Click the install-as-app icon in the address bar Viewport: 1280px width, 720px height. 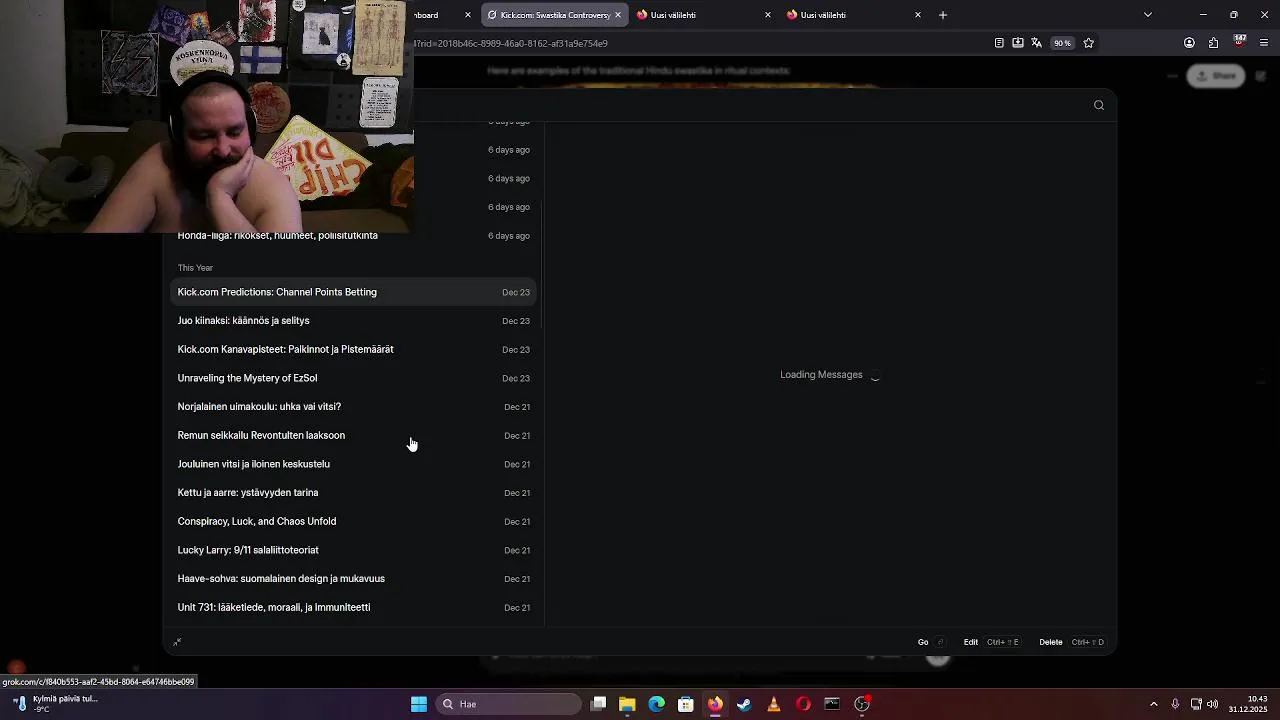coord(1017,43)
